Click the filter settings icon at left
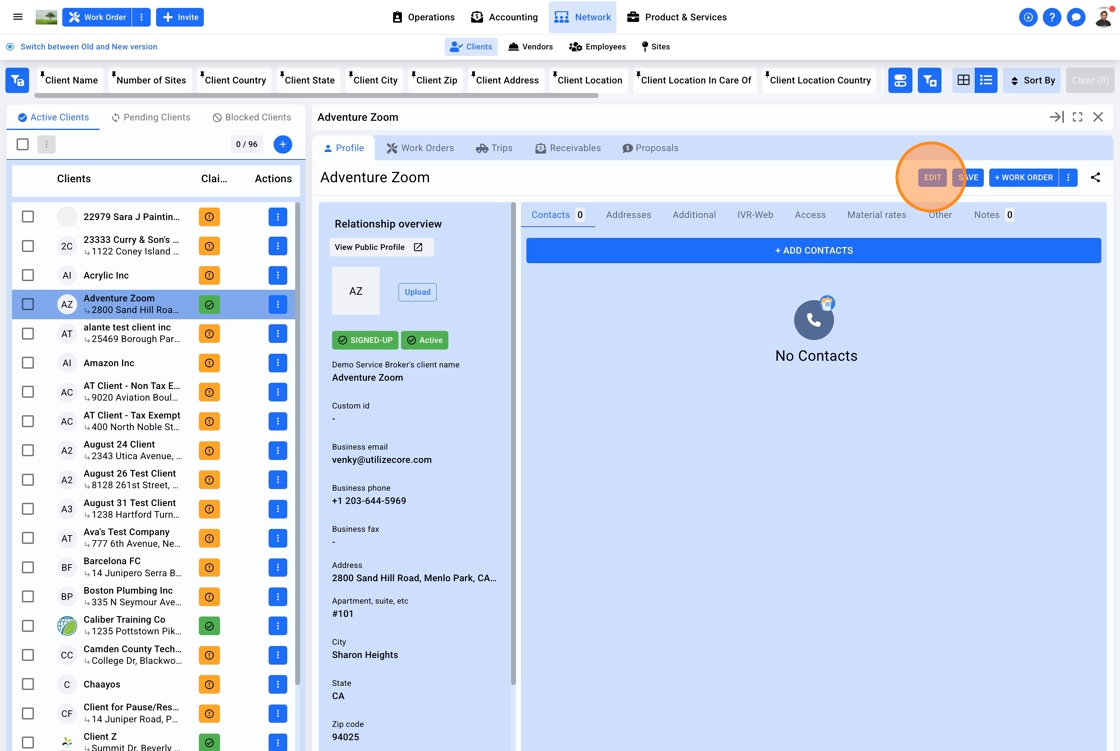The width and height of the screenshot is (1120, 751). click(x=17, y=80)
